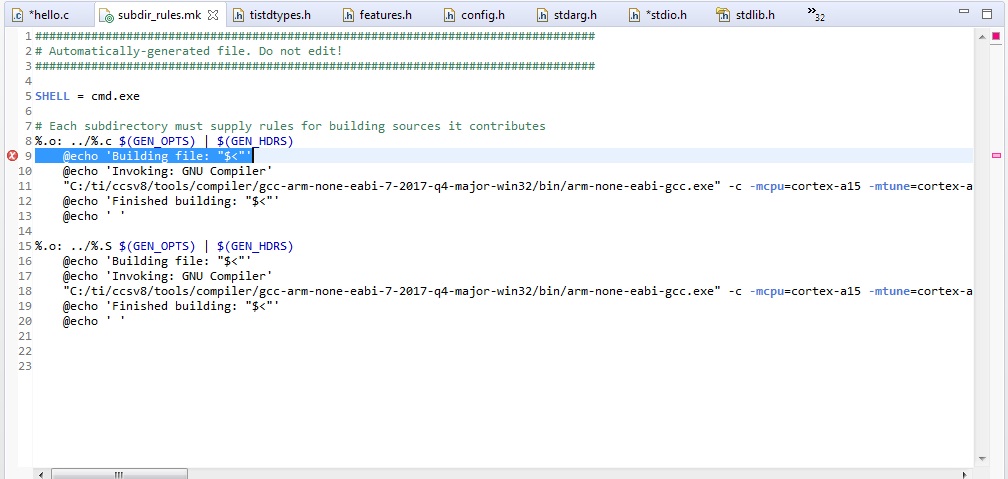Click 'Finished building' echo on line 12
Screen dimensions: 1008x479
(171, 201)
